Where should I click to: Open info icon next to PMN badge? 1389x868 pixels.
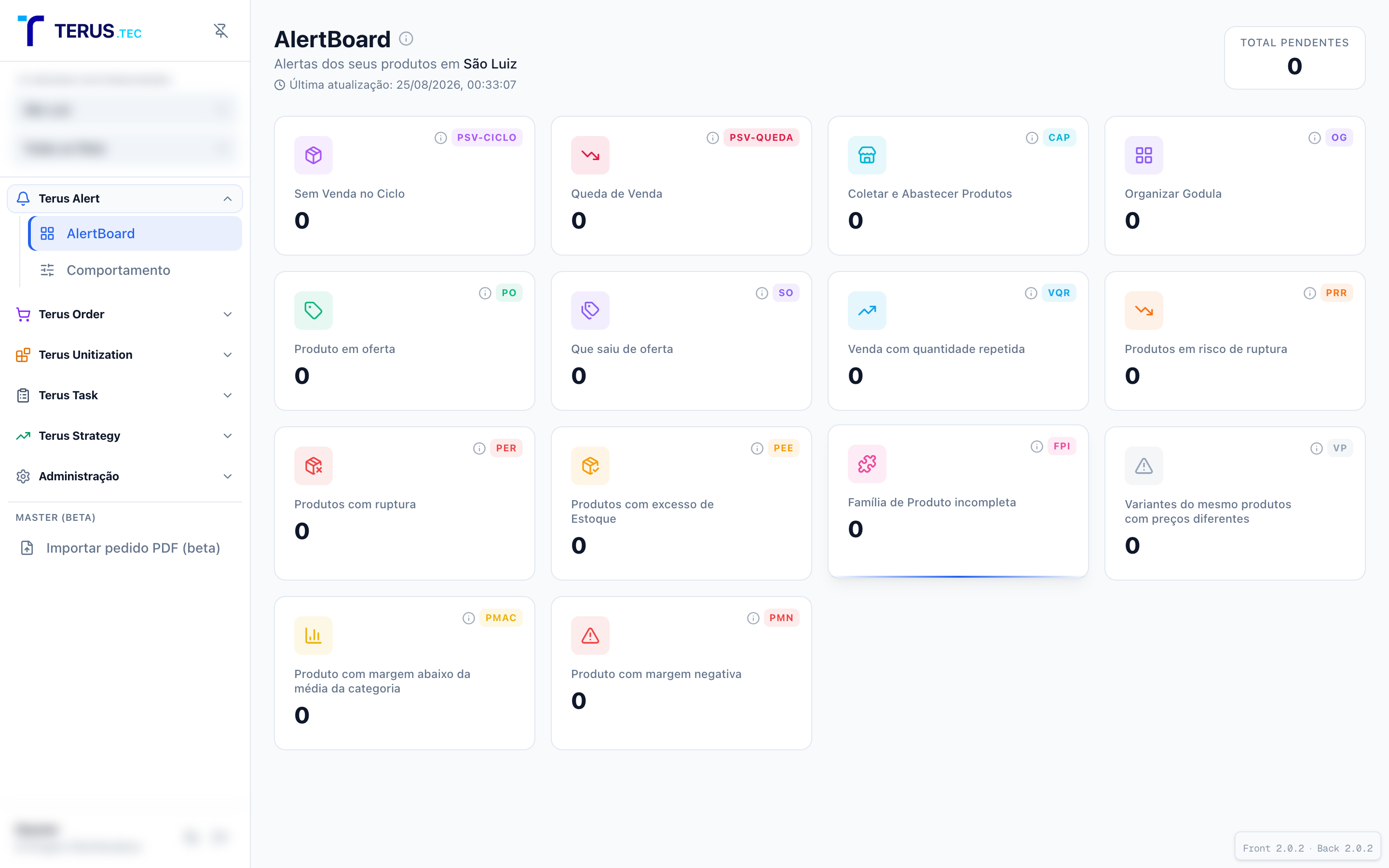tap(753, 618)
